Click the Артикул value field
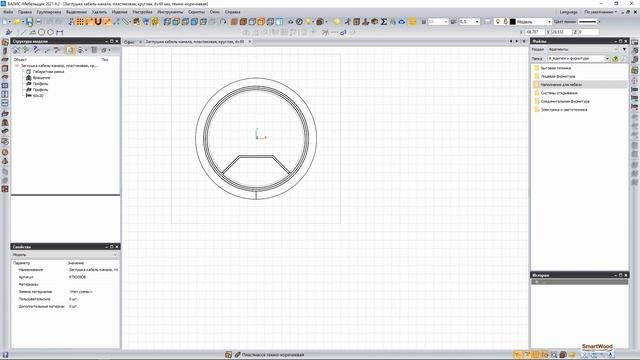This screenshot has width=640, height=360. coord(93,277)
